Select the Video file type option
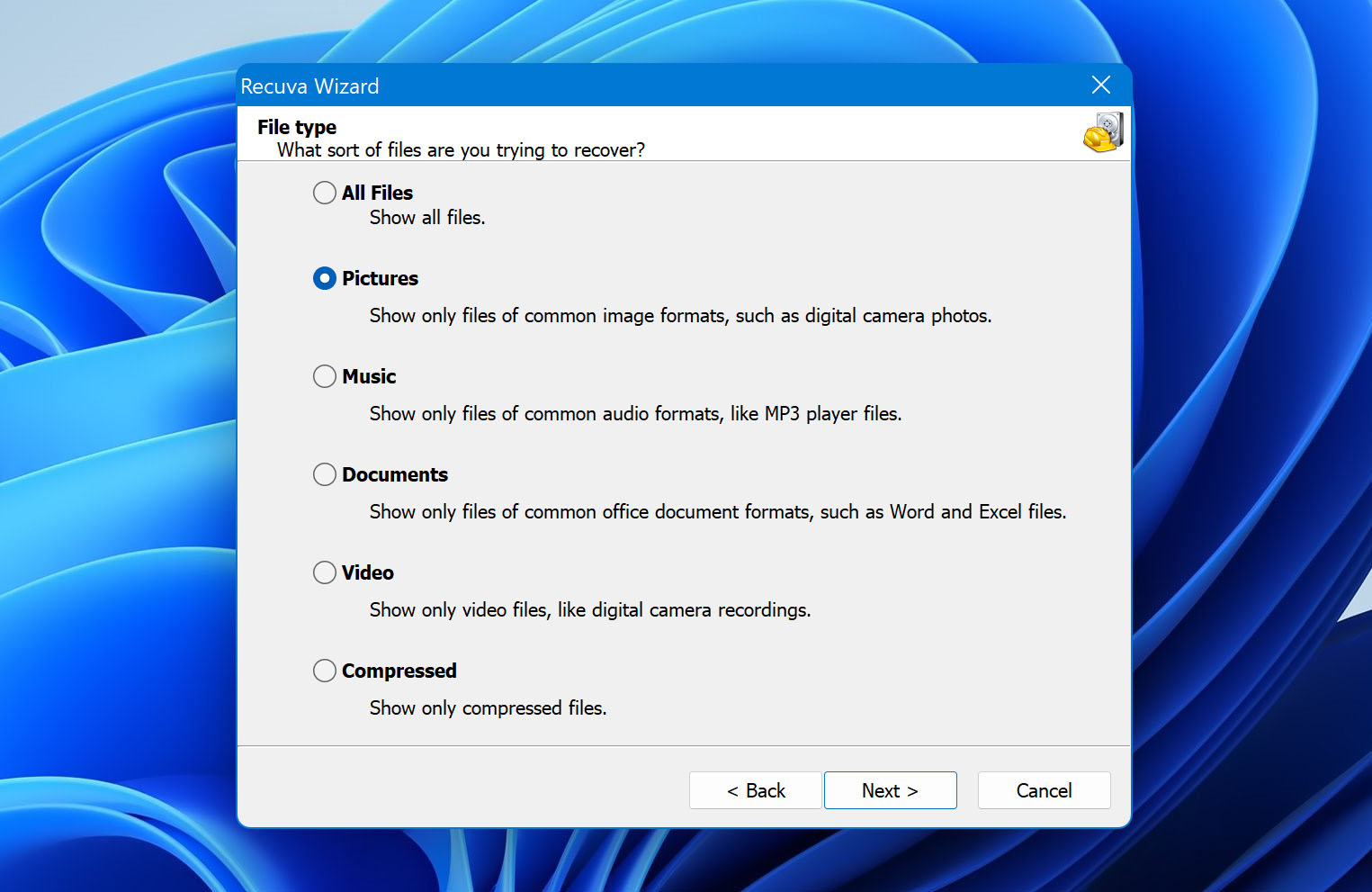 tap(325, 572)
